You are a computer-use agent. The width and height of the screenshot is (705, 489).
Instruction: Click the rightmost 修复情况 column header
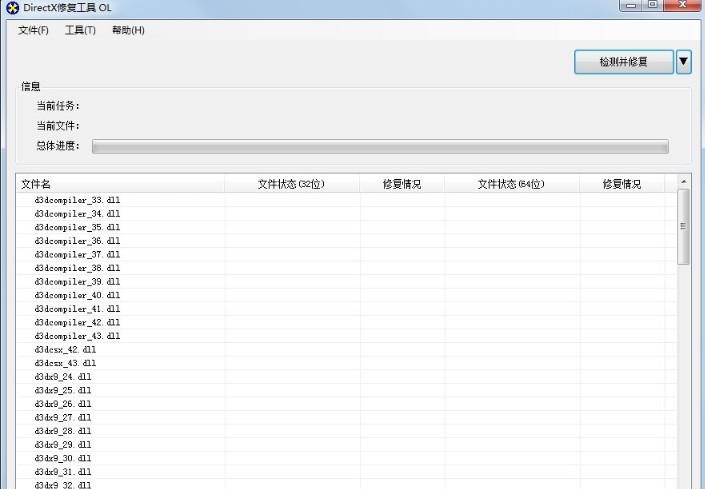click(x=622, y=184)
